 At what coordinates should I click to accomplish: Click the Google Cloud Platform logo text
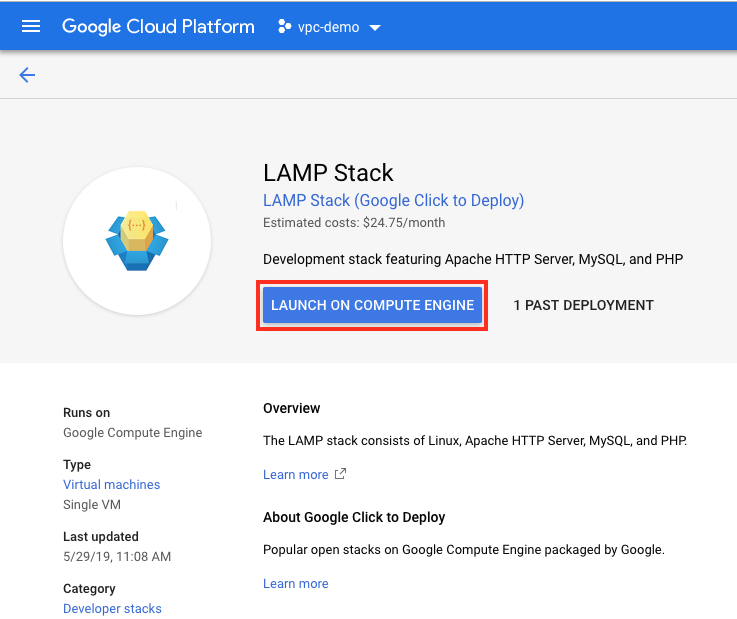click(x=158, y=27)
